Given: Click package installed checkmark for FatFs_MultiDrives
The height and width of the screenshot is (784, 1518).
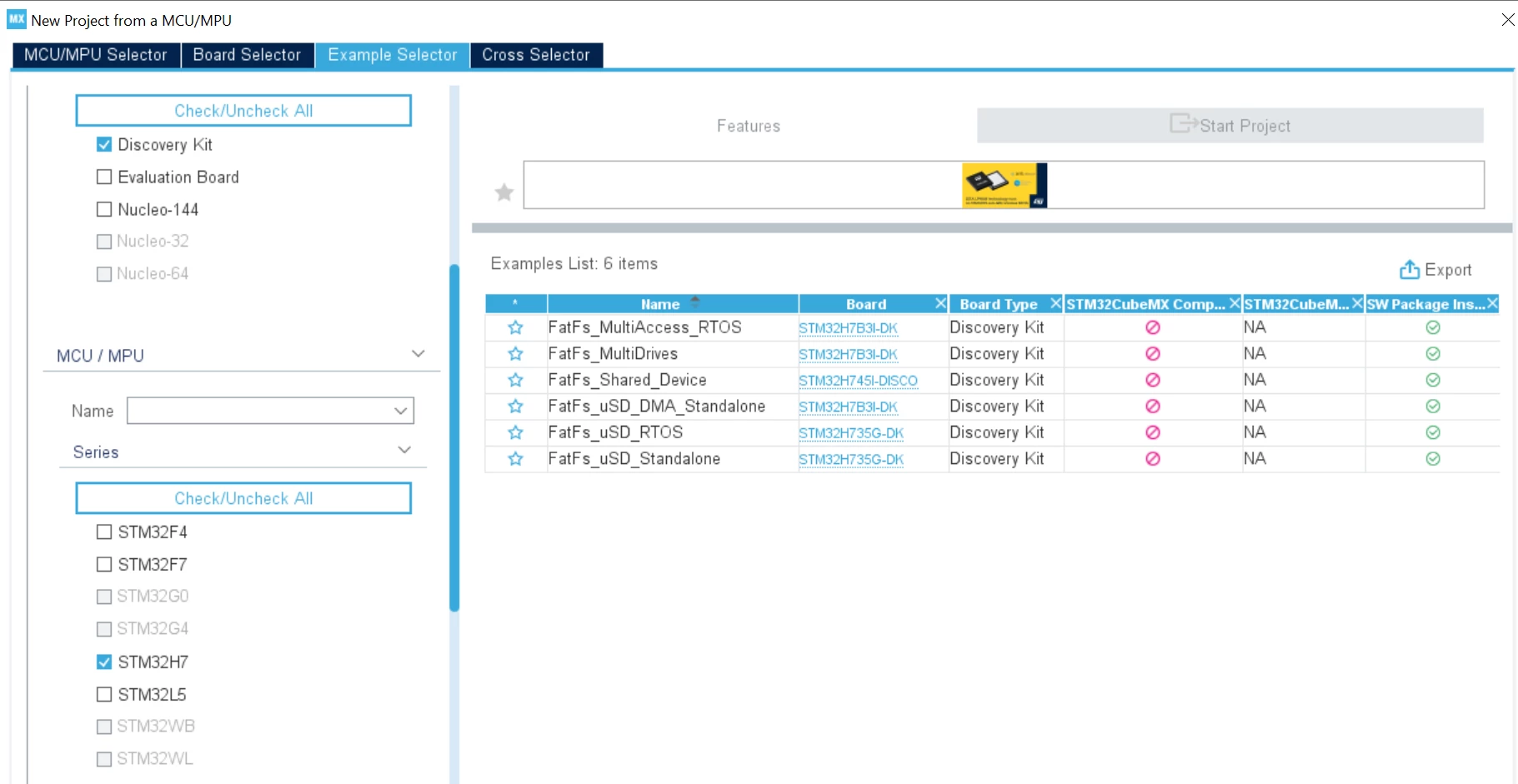Looking at the screenshot, I should point(1433,354).
